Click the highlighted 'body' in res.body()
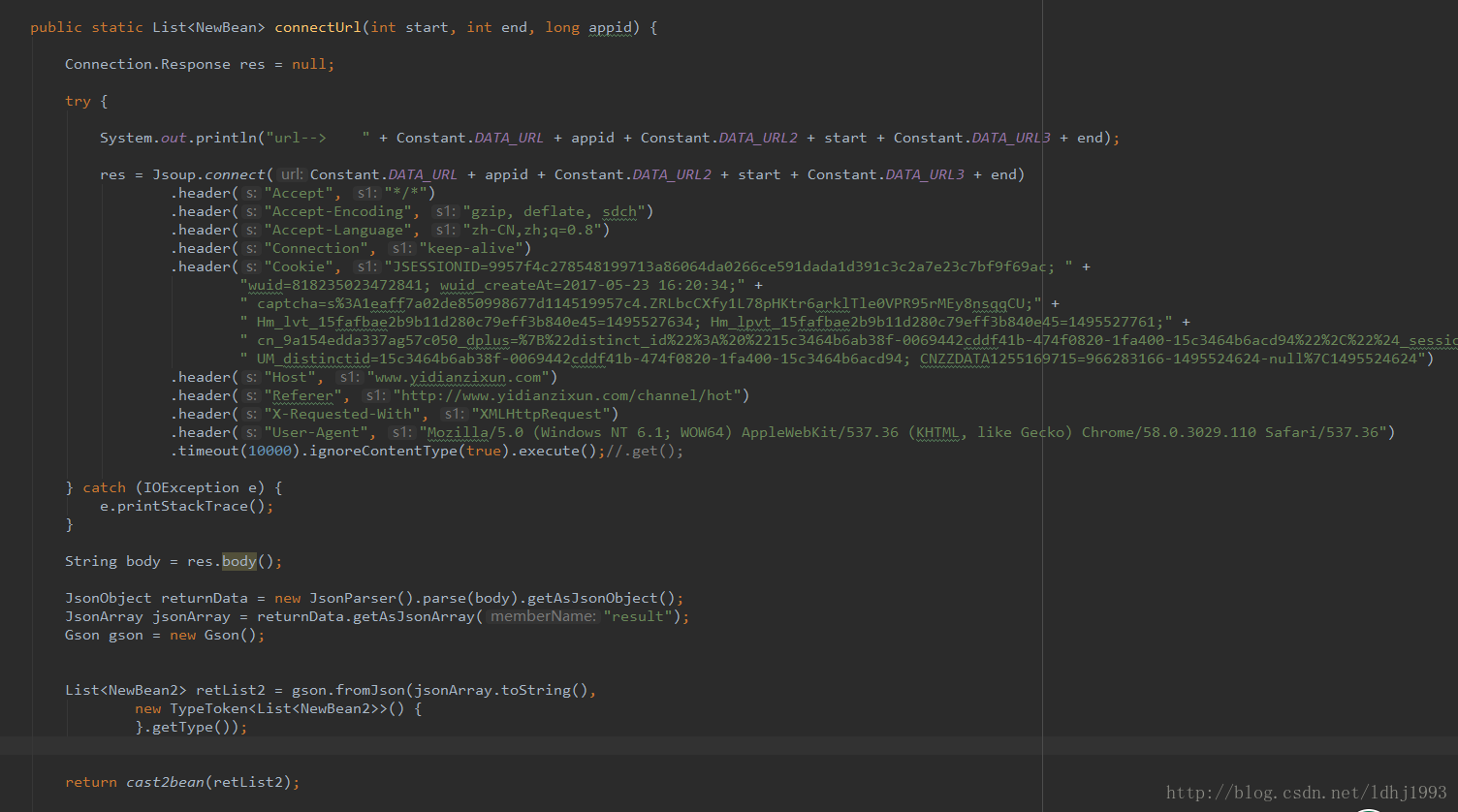1458x812 pixels. coord(239,561)
